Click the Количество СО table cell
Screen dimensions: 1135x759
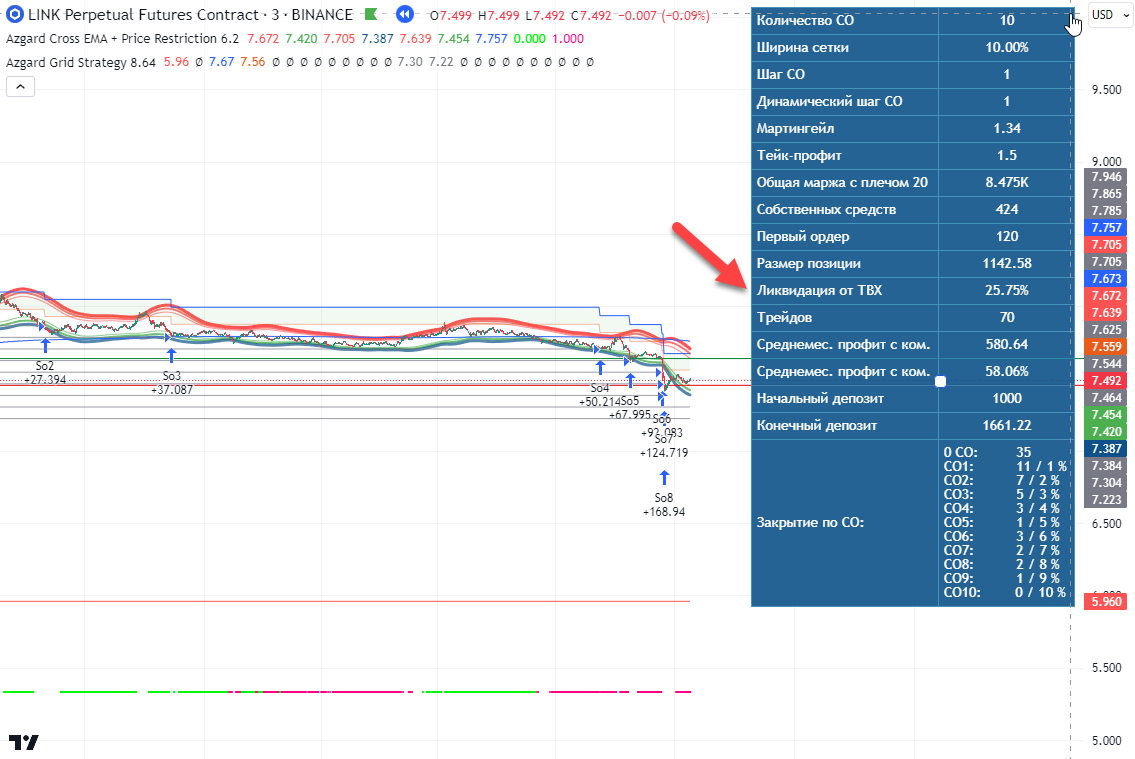click(845, 20)
